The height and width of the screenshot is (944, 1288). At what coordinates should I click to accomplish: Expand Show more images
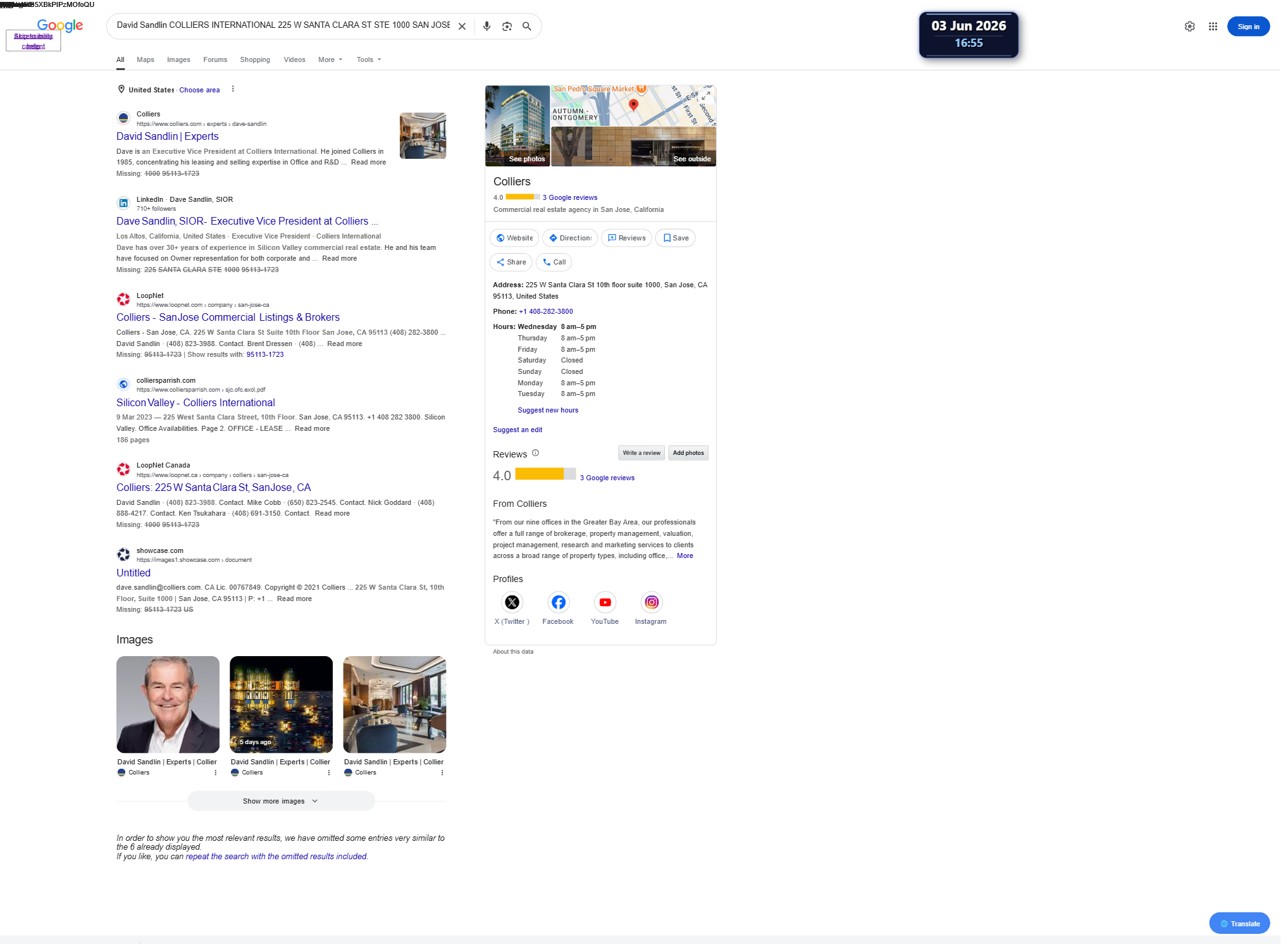pos(281,801)
